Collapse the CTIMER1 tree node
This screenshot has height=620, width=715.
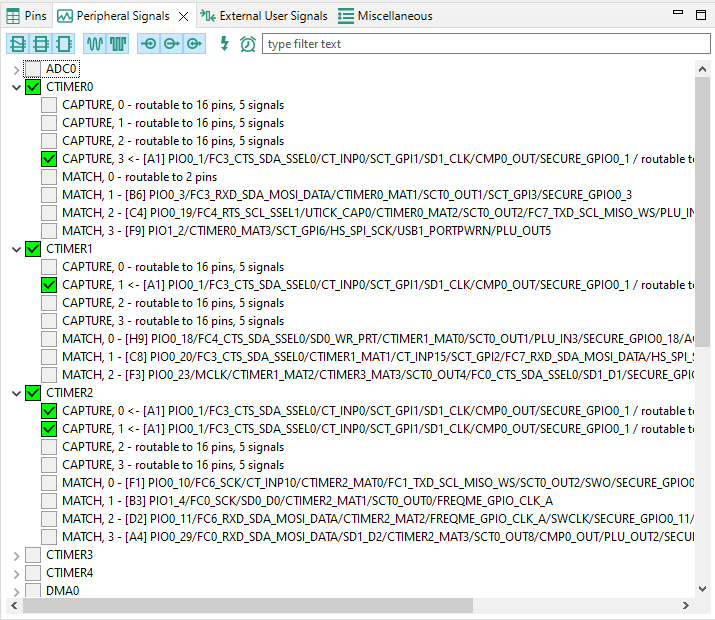[16, 249]
